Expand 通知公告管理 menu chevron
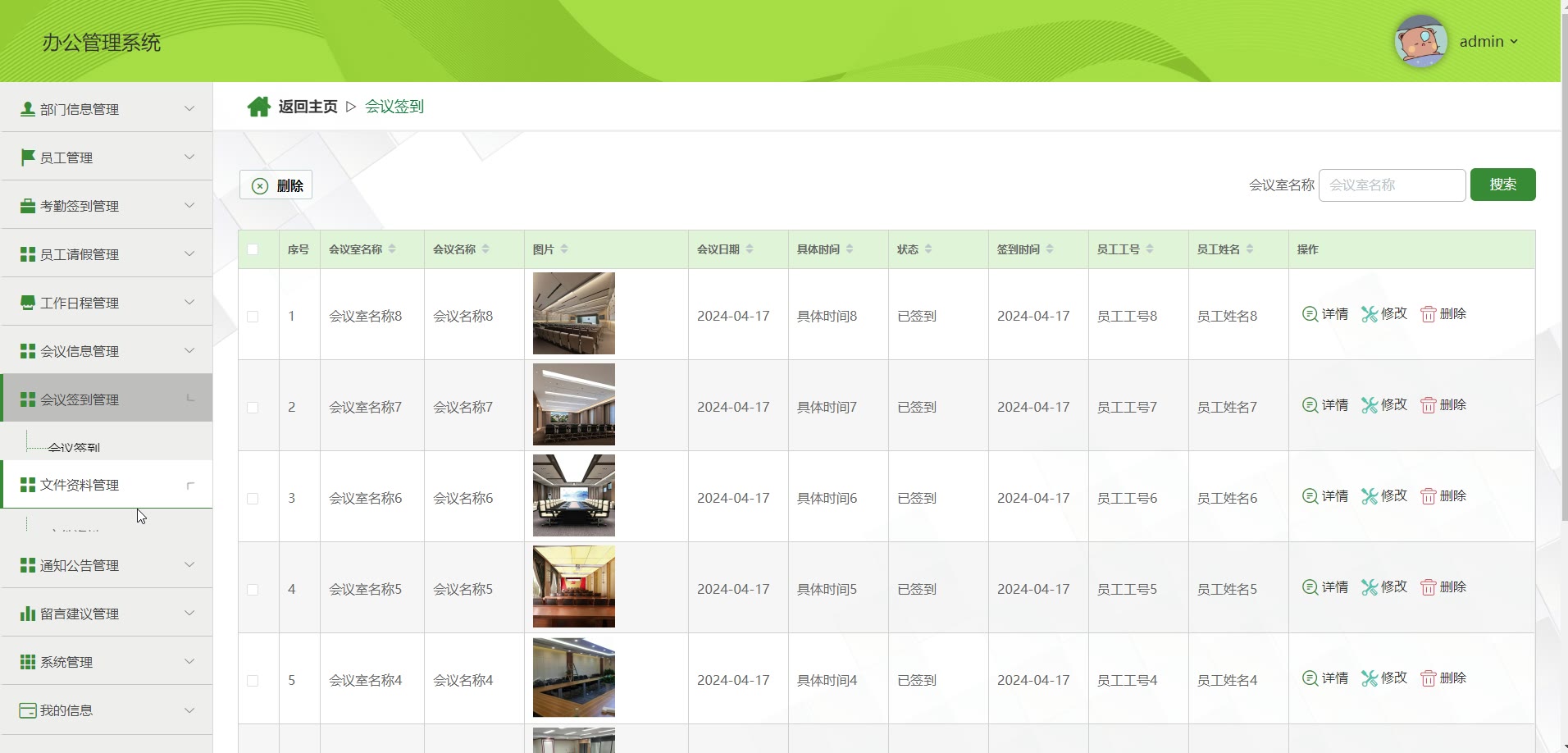1568x753 pixels. click(189, 564)
